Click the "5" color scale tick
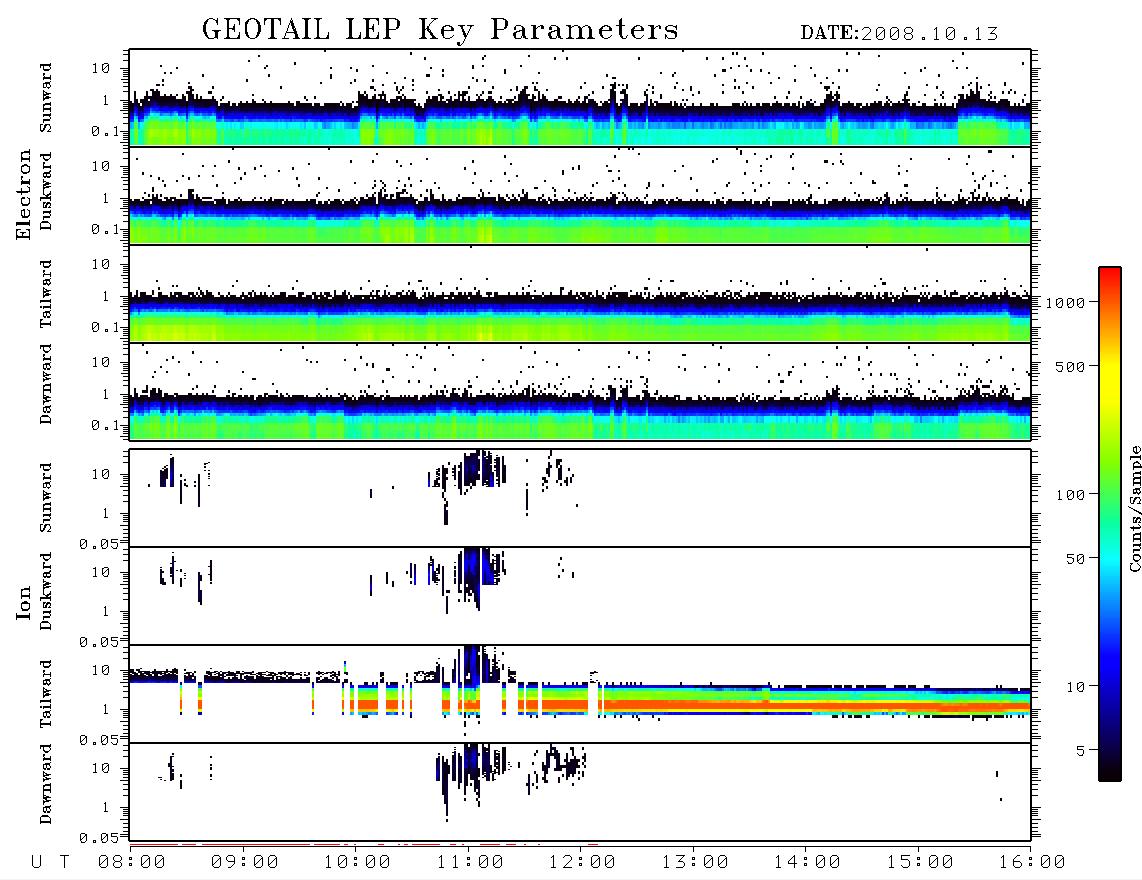Viewport: 1142px width, 880px height. [1081, 751]
